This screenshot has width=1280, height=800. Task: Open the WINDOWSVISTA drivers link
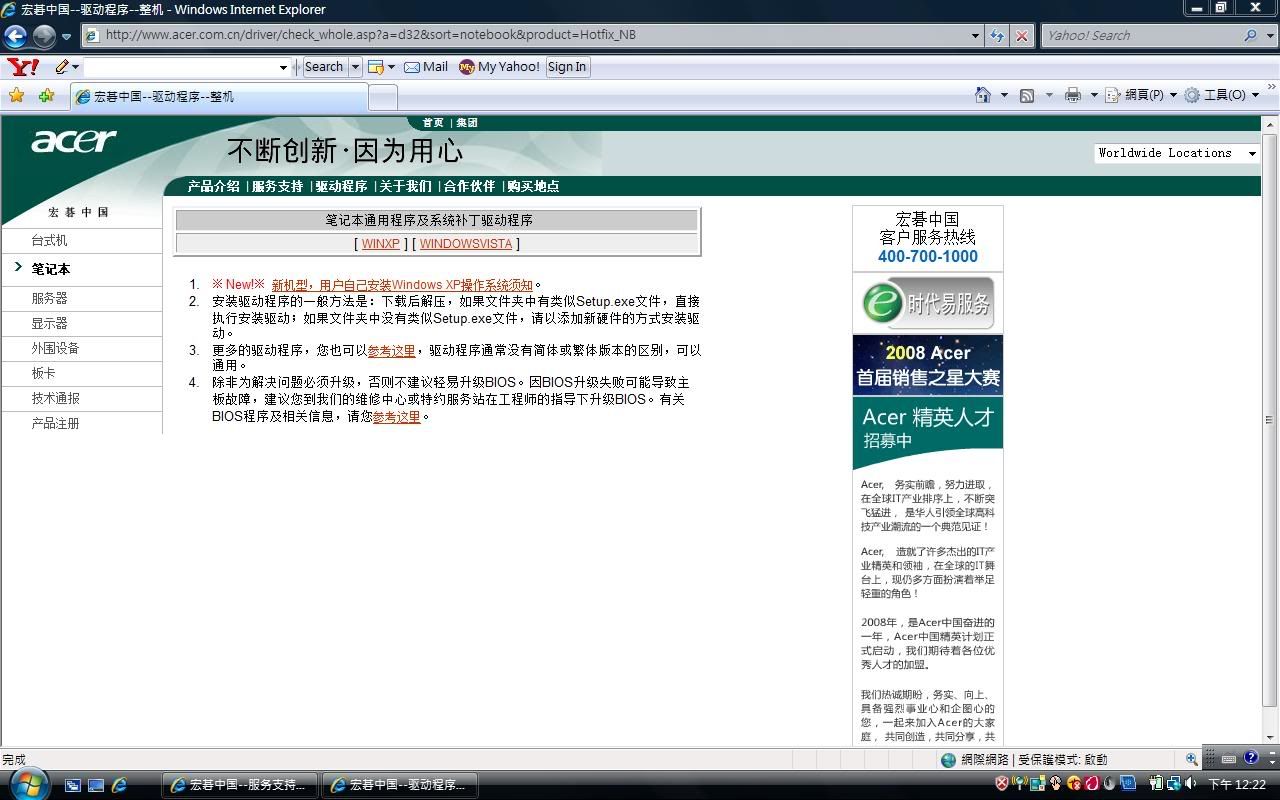(x=465, y=244)
